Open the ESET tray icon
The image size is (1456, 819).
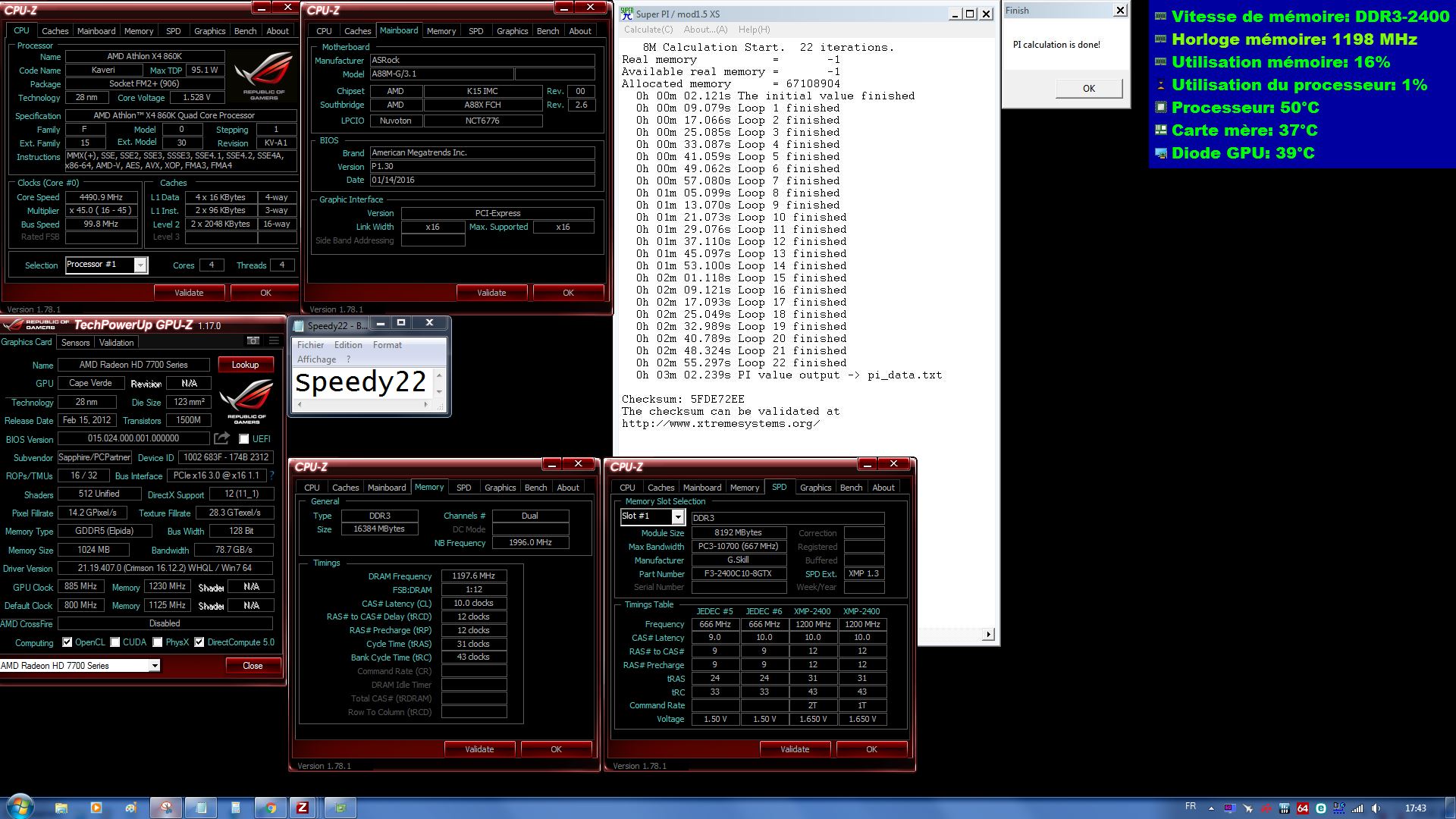(x=1320, y=808)
